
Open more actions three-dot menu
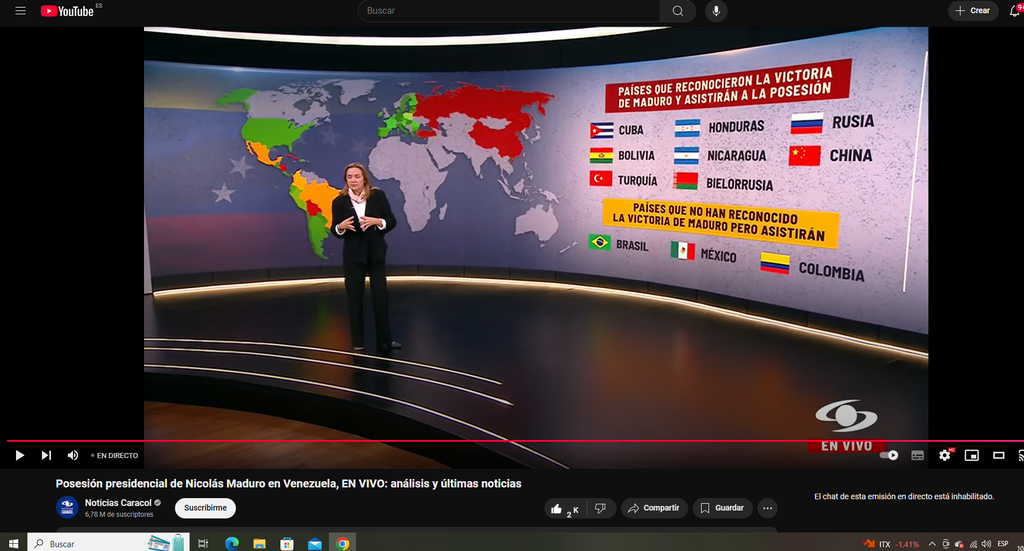(x=767, y=508)
